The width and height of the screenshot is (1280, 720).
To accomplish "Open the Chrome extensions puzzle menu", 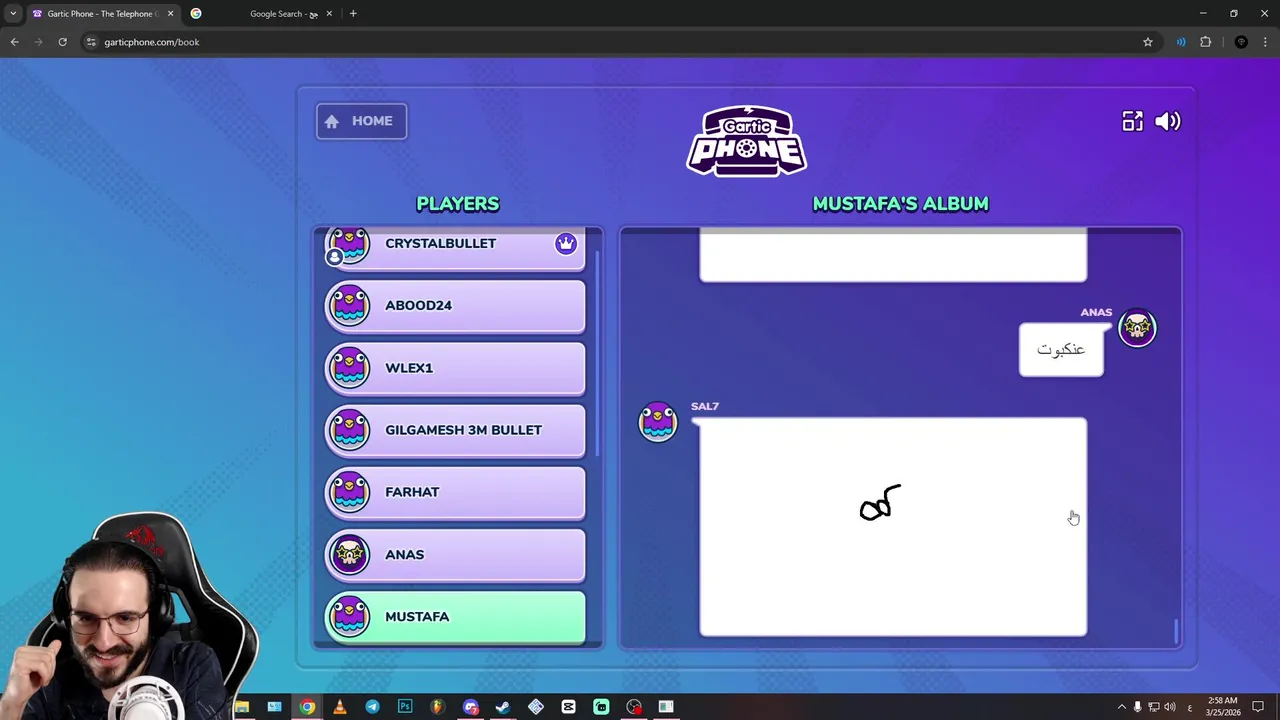I will tap(1205, 42).
